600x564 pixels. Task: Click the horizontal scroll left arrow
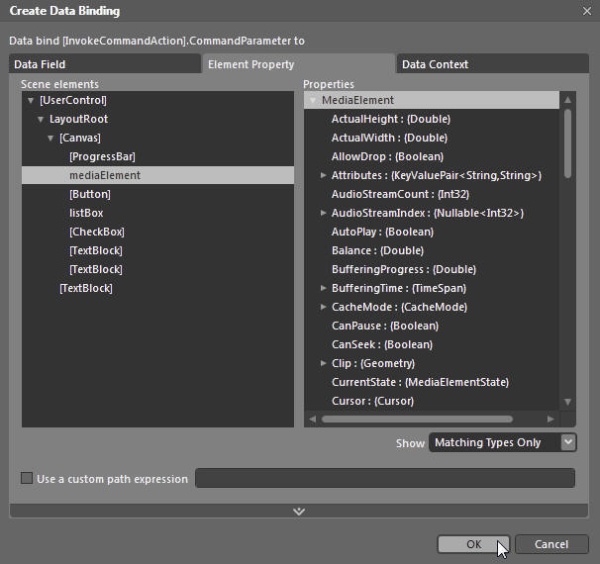(x=313, y=419)
